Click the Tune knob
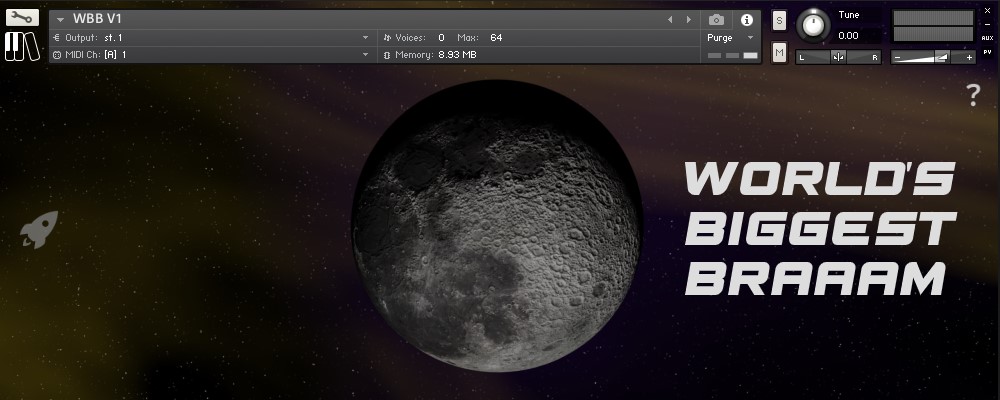1000x400 pixels. (813, 26)
